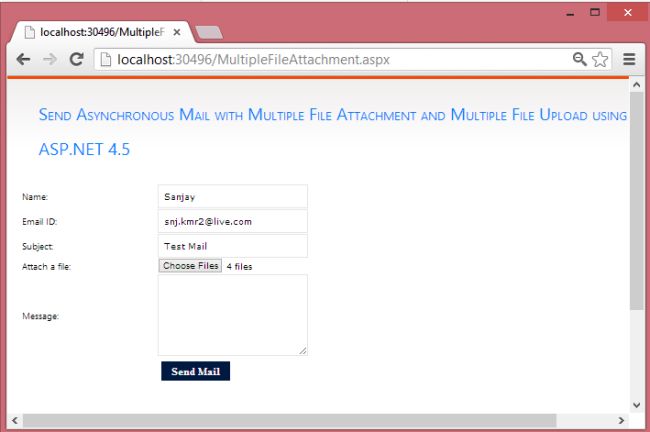Screen dimensions: 650x432
Task: Click the textarea resize grip corner
Action: [x=303, y=351]
